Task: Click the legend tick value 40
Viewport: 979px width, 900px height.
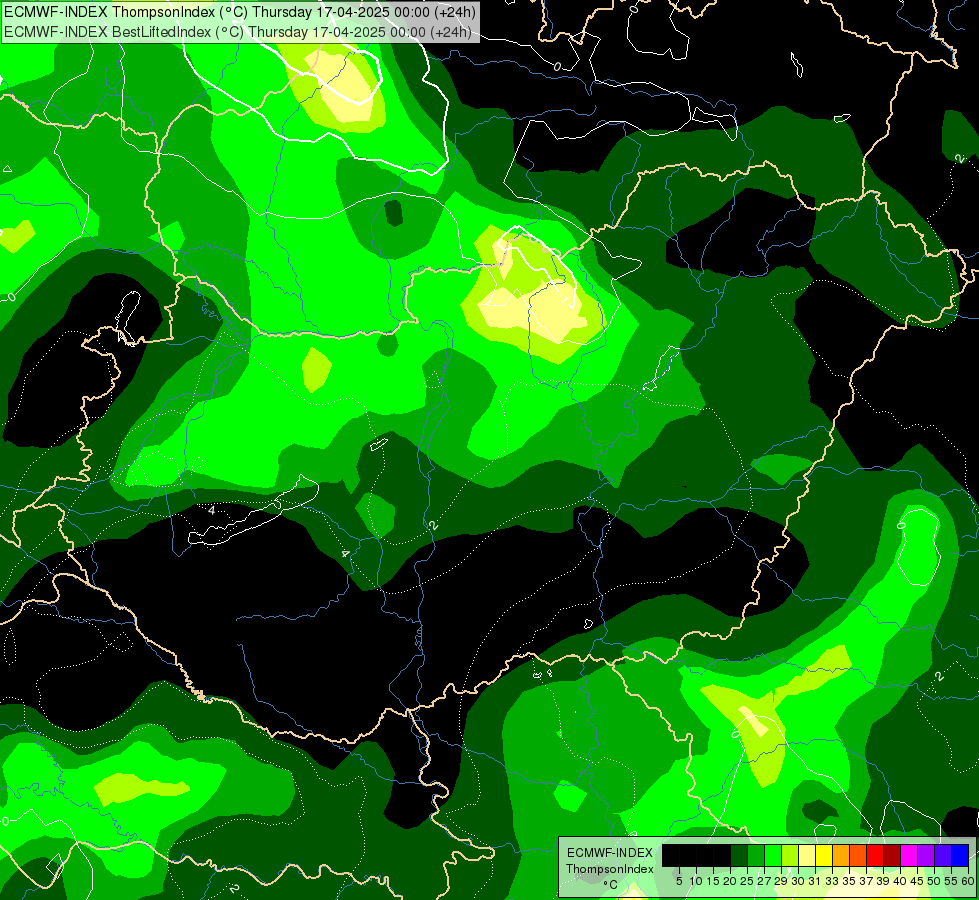Action: [x=900, y=881]
